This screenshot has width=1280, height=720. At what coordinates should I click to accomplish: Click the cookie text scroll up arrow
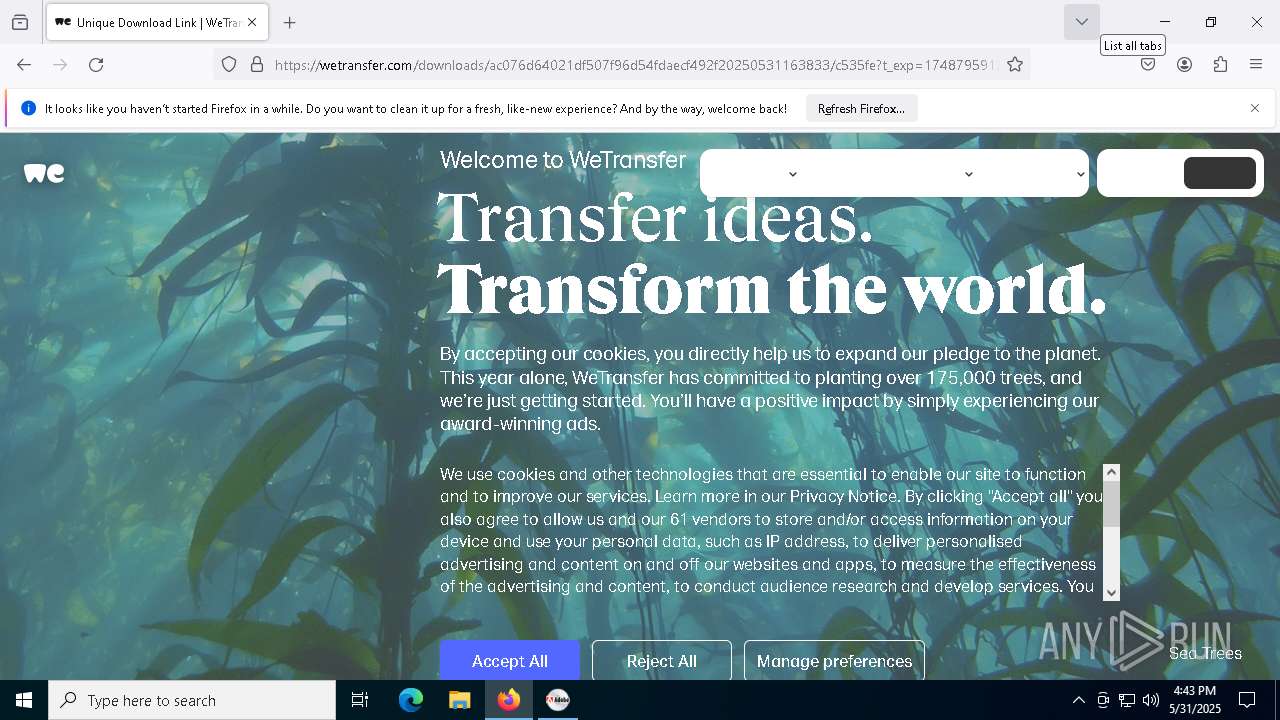tap(1111, 472)
